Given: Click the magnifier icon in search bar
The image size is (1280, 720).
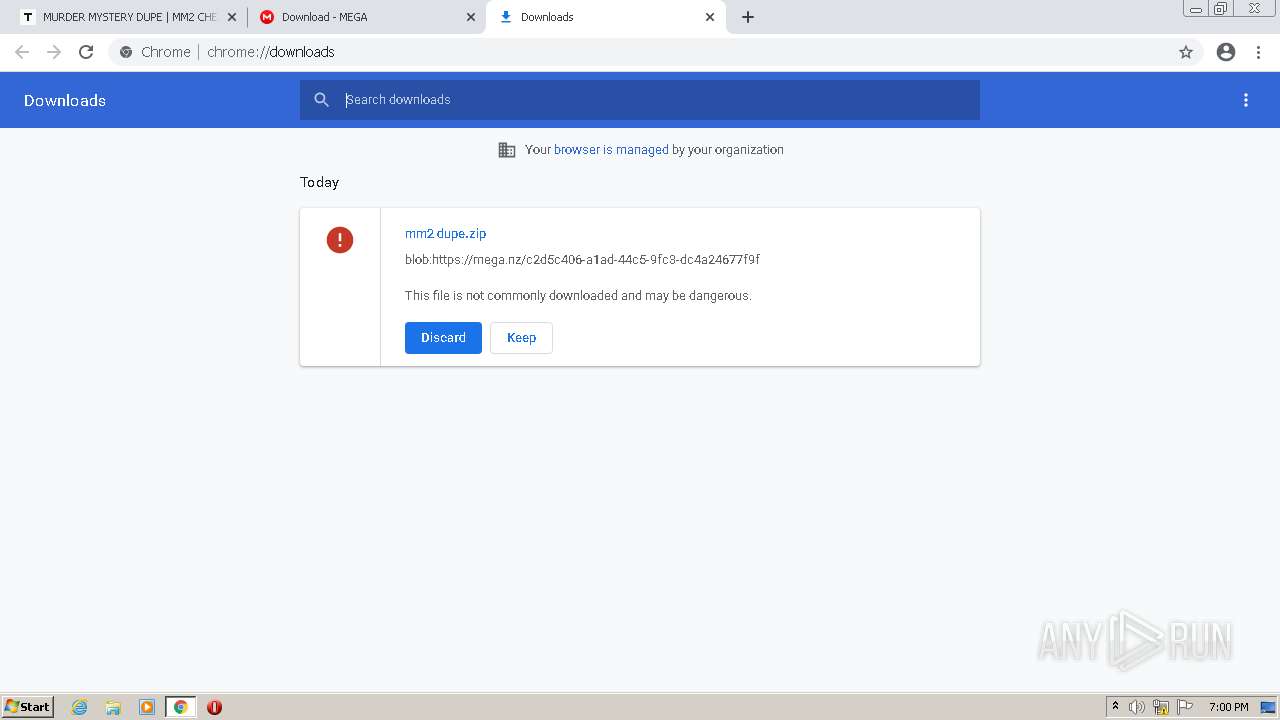Looking at the screenshot, I should [x=321, y=100].
